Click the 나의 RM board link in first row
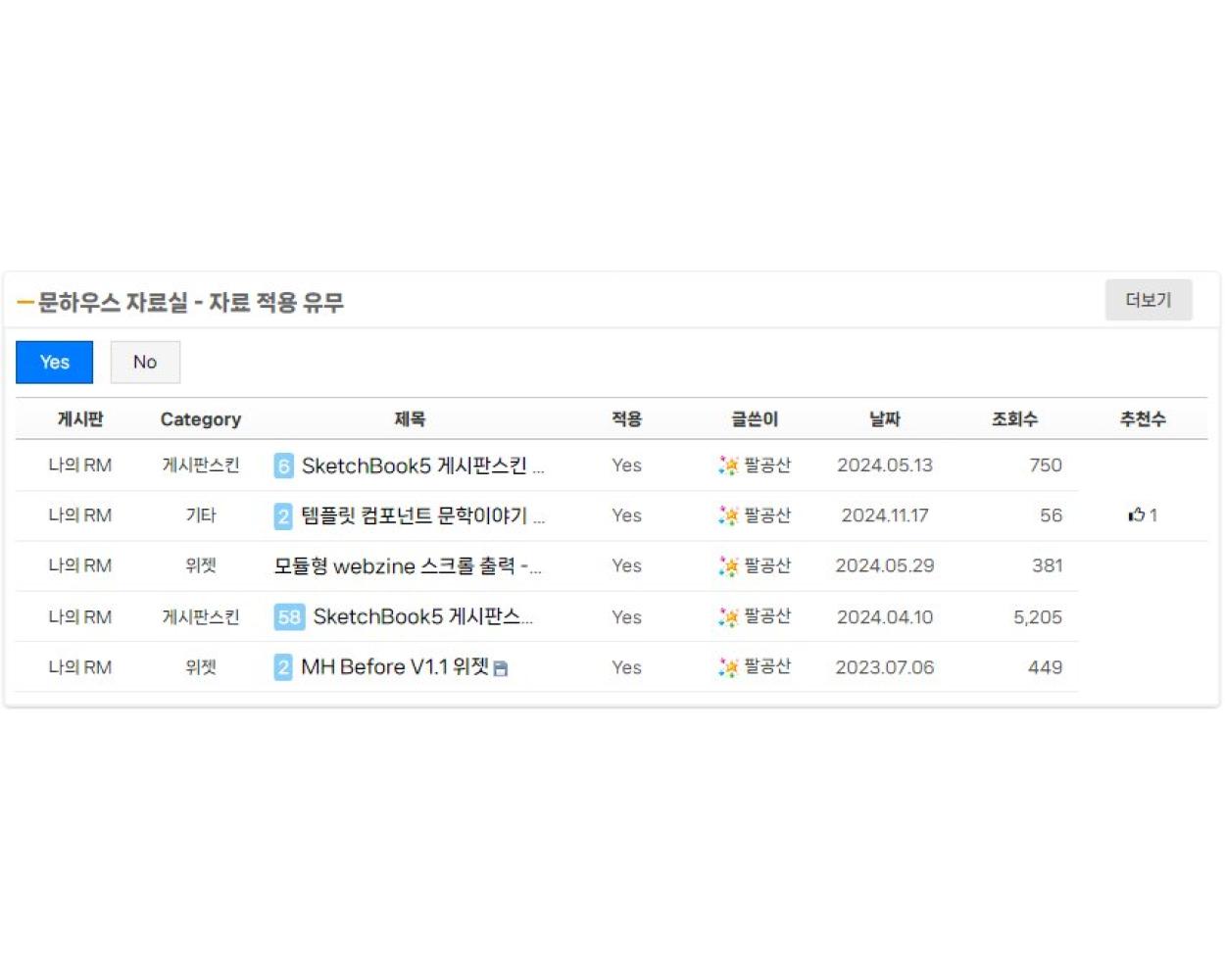 pyautogui.click(x=80, y=465)
